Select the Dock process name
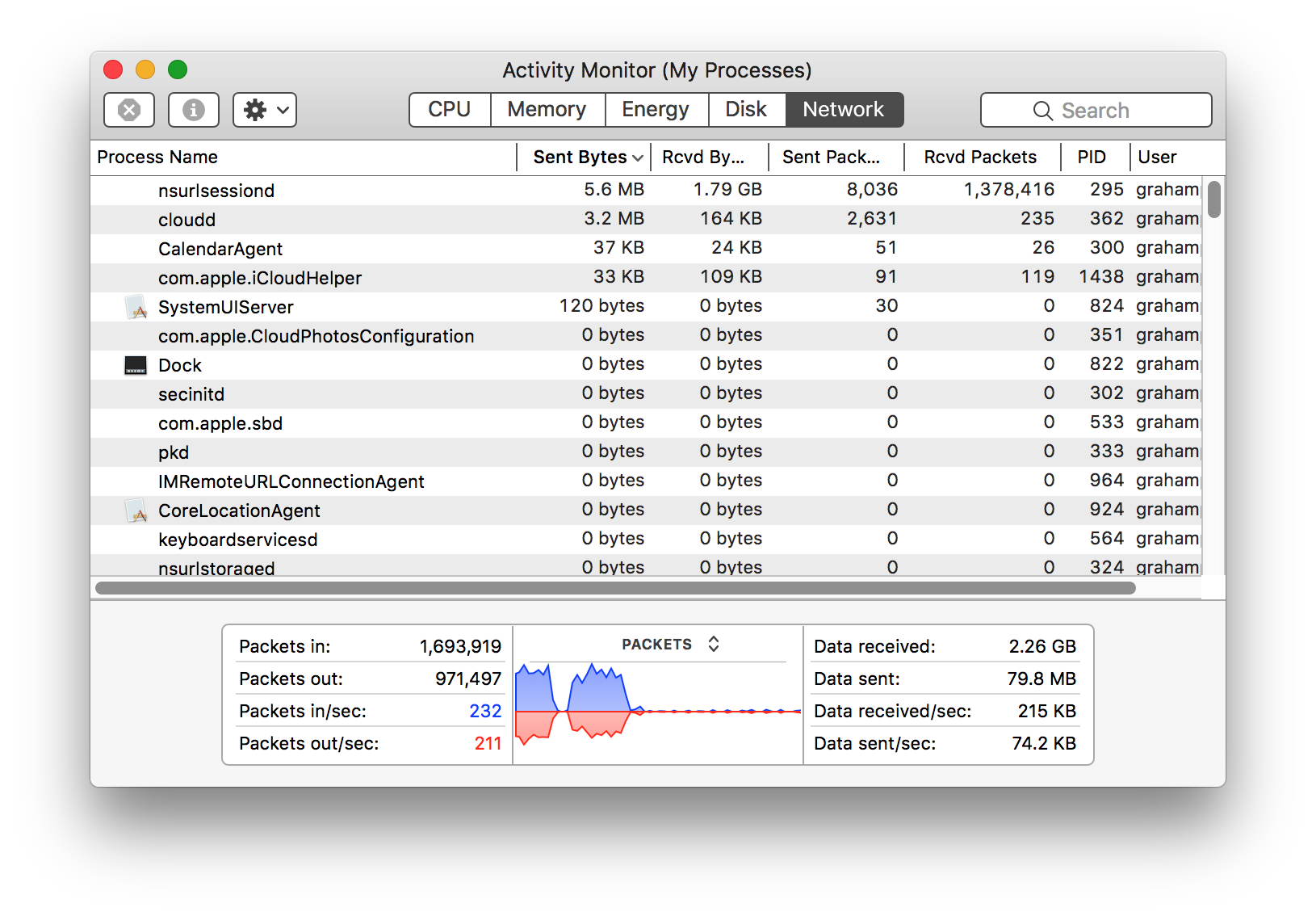 pyautogui.click(x=179, y=365)
